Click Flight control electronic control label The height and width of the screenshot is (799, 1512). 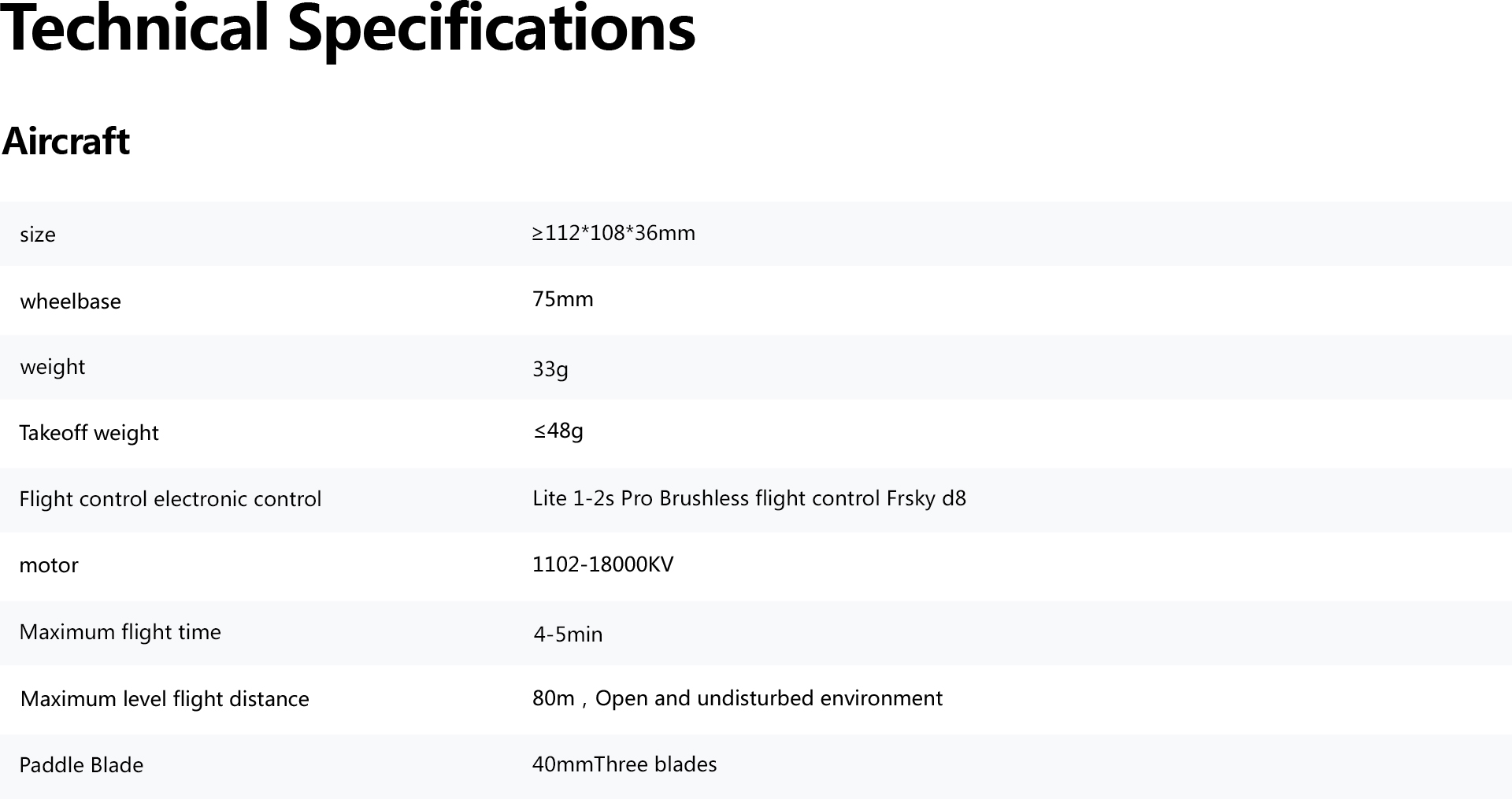point(170,499)
